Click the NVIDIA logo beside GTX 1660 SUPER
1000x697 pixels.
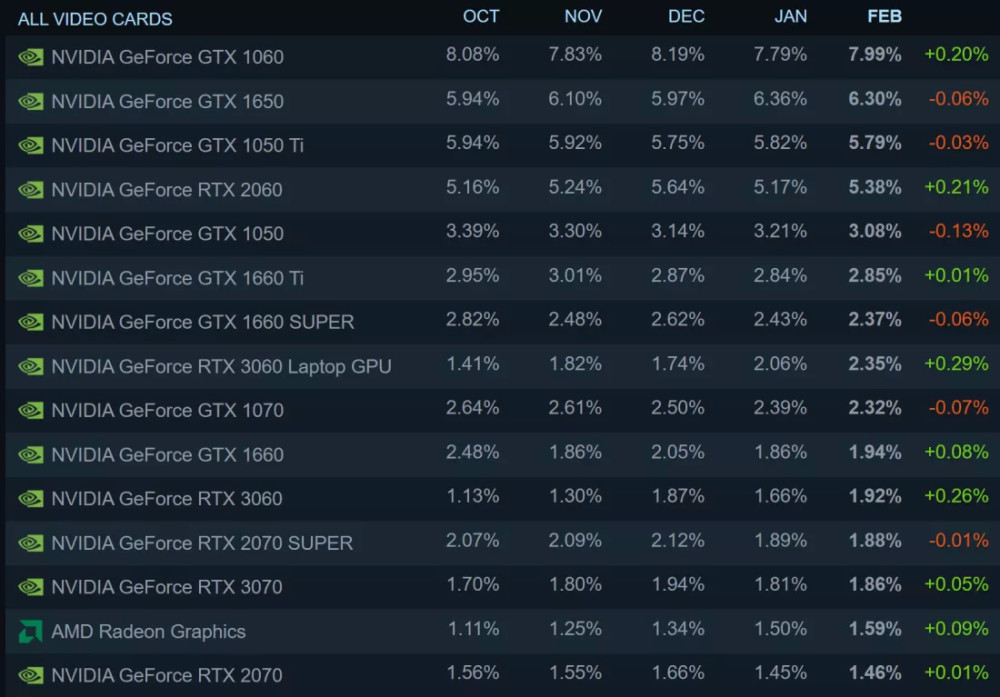[x=30, y=322]
